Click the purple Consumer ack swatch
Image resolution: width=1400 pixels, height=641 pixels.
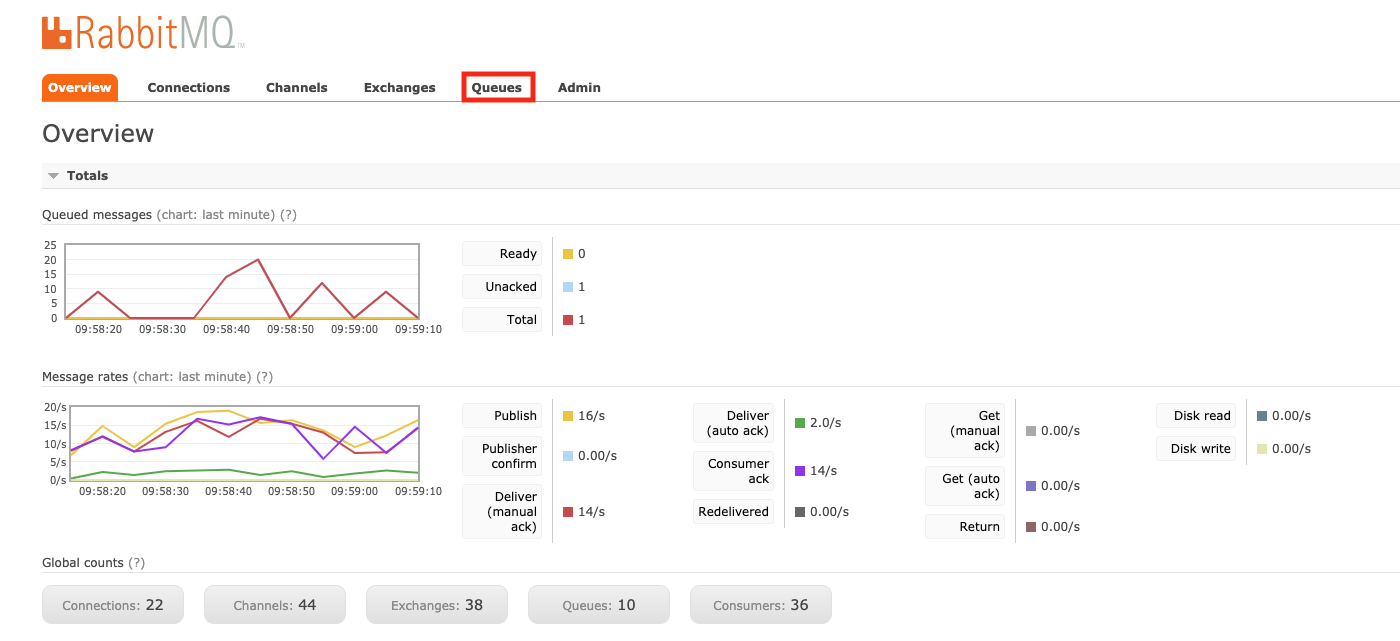point(800,471)
